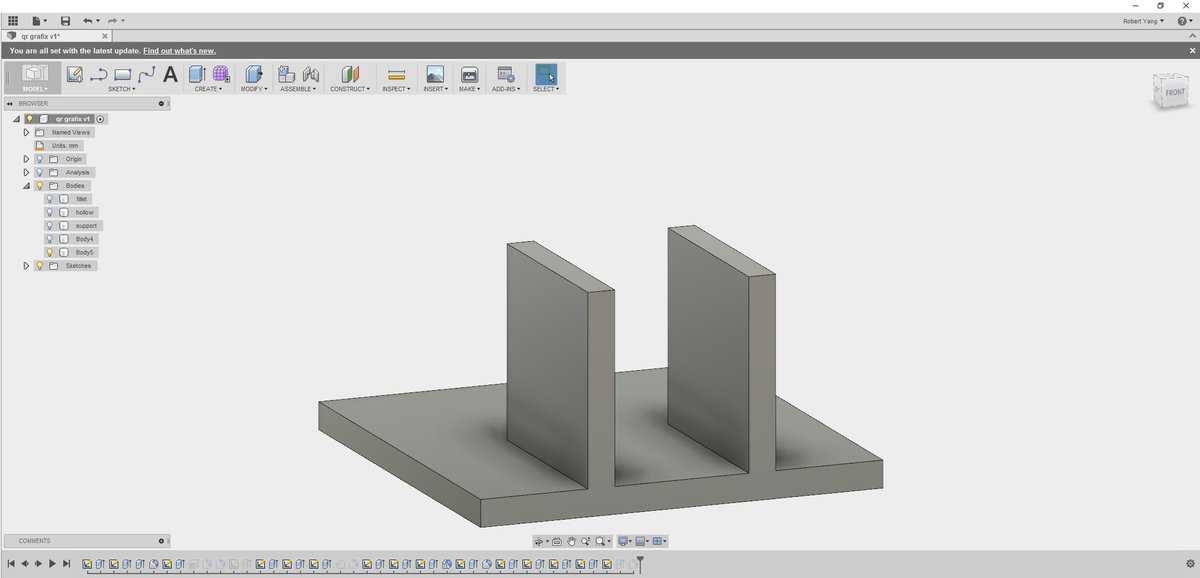Expand the Comments panel
The height and width of the screenshot is (578, 1200).
coord(161,541)
